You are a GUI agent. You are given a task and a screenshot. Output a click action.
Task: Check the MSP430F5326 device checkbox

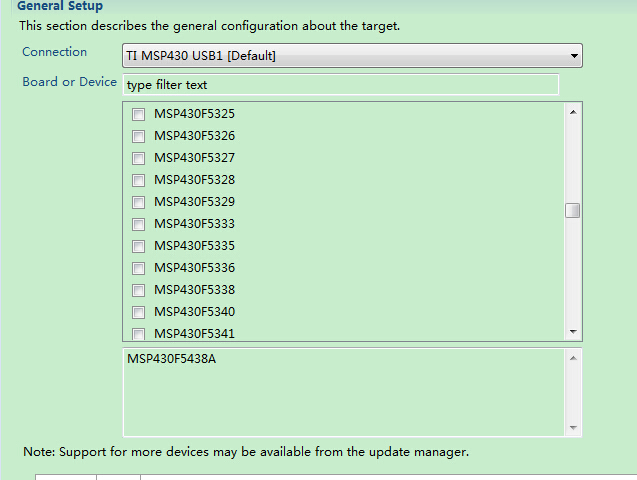(x=138, y=136)
